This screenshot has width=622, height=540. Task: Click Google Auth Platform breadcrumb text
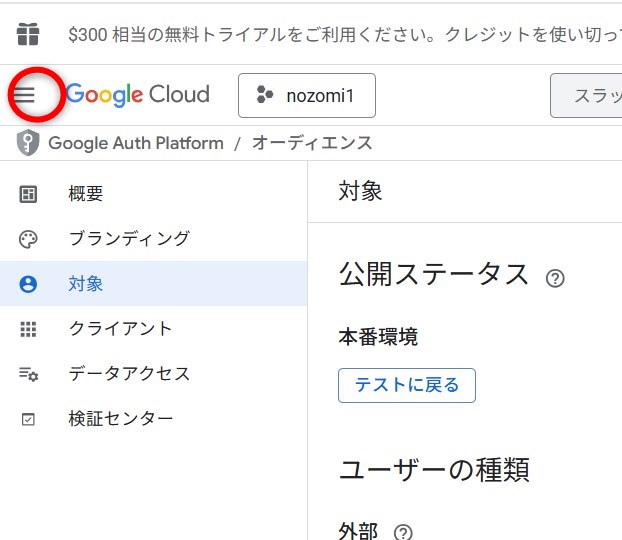click(136, 143)
